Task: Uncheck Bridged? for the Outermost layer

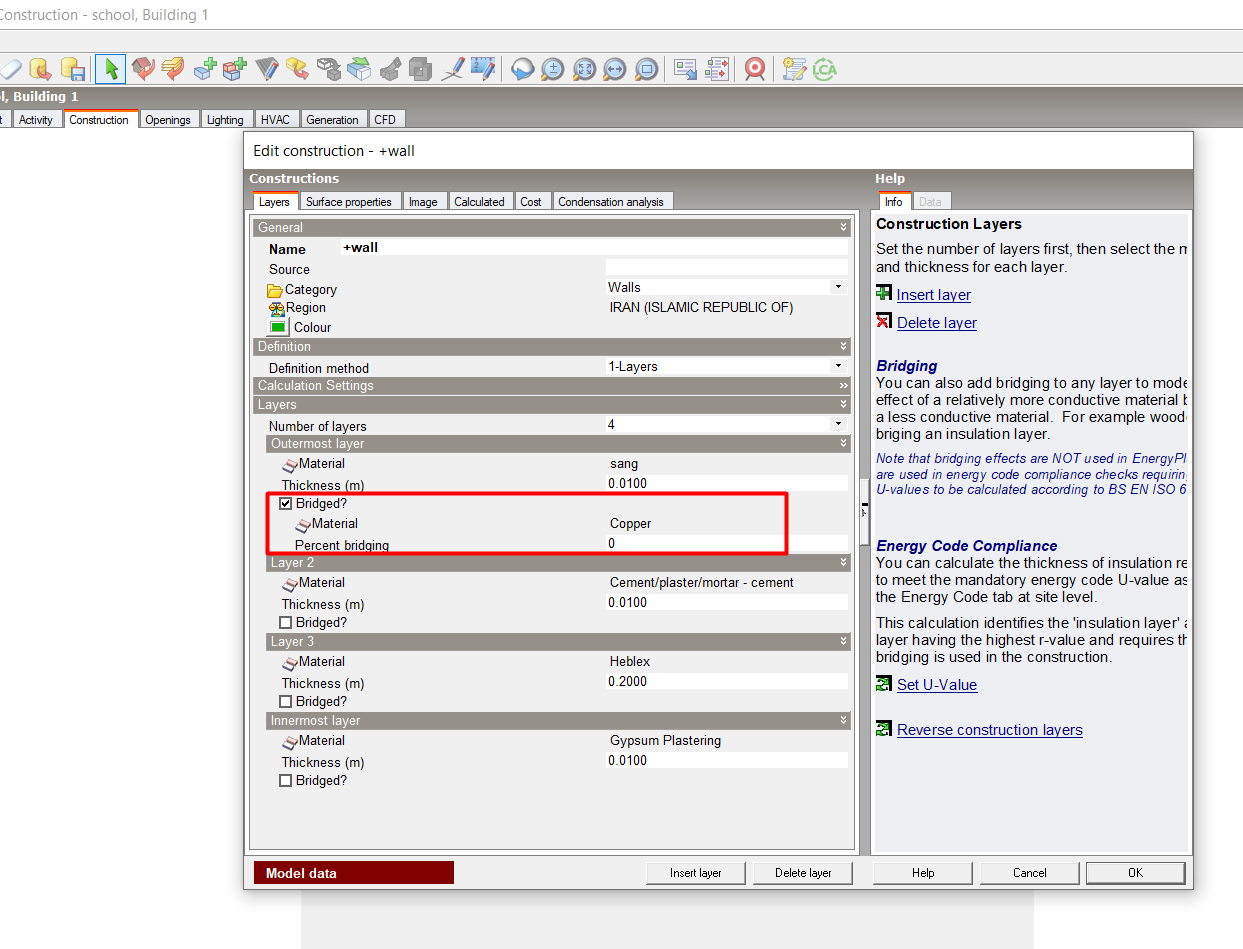Action: click(x=286, y=504)
